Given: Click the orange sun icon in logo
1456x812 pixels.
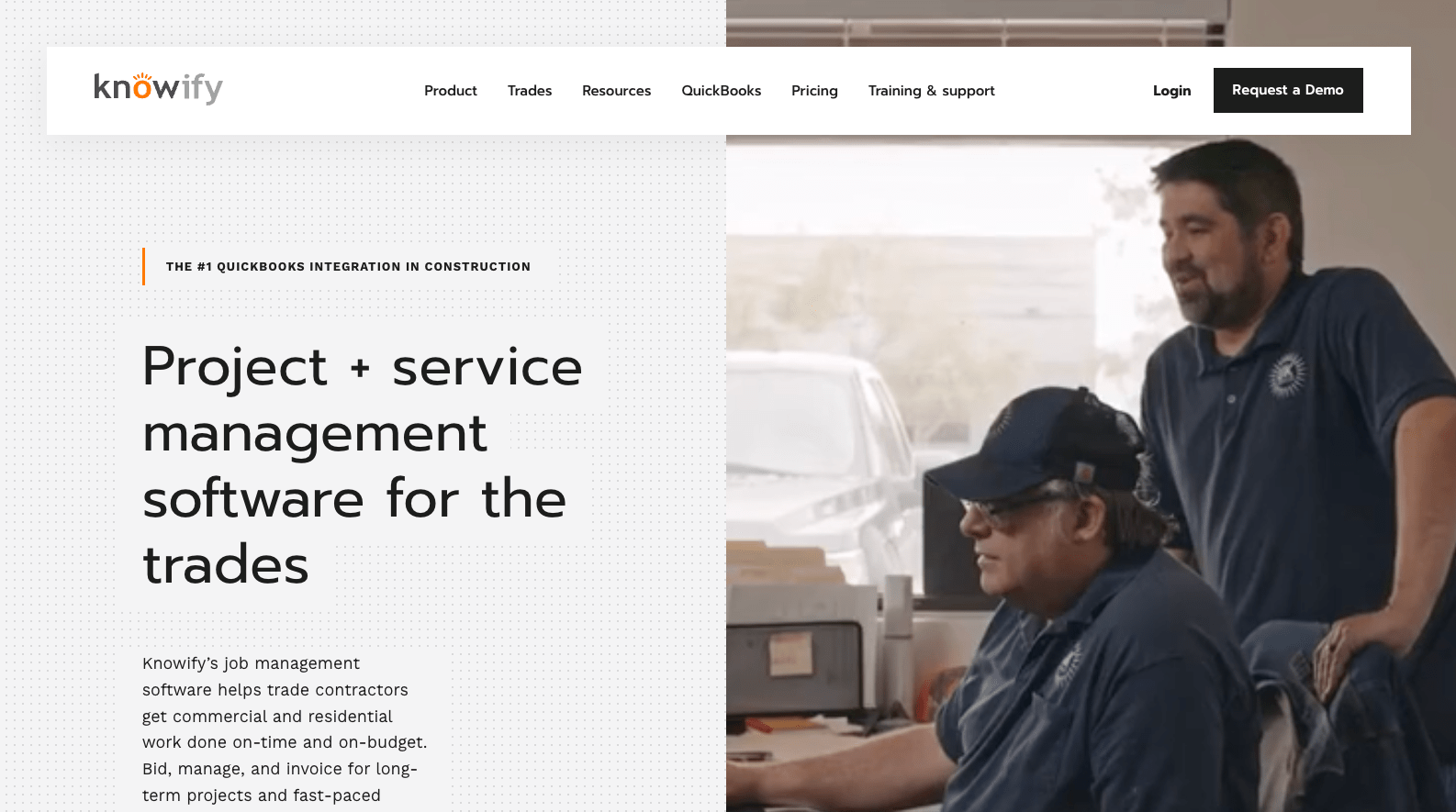Looking at the screenshot, I should pyautogui.click(x=142, y=78).
